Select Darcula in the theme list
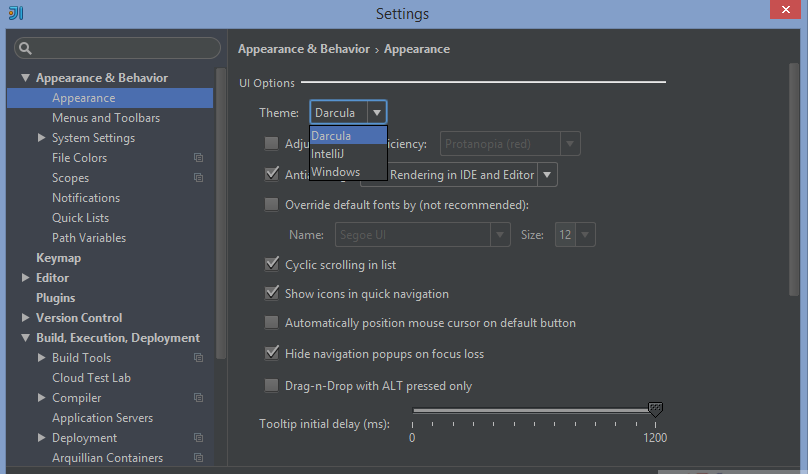 [x=348, y=136]
